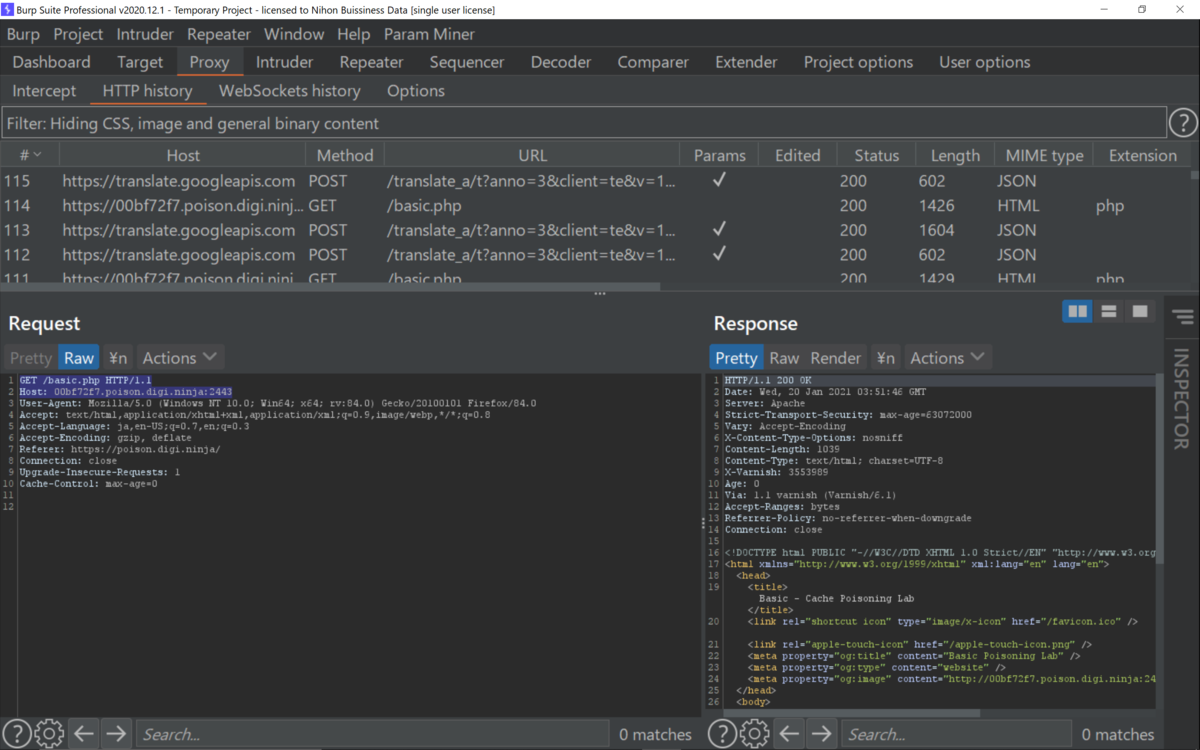
Task: Open Response search help icon
Action: click(722, 734)
